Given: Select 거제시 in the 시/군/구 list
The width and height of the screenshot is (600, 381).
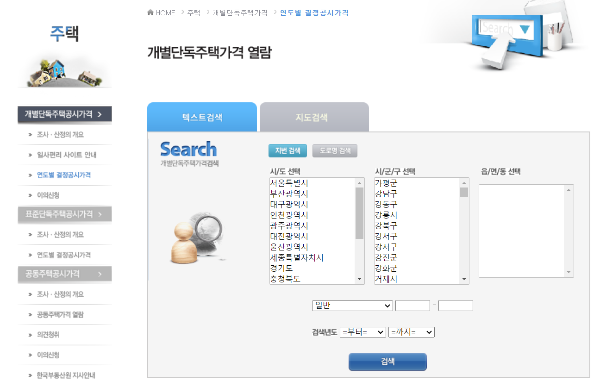Looking at the screenshot, I should pos(417,279).
